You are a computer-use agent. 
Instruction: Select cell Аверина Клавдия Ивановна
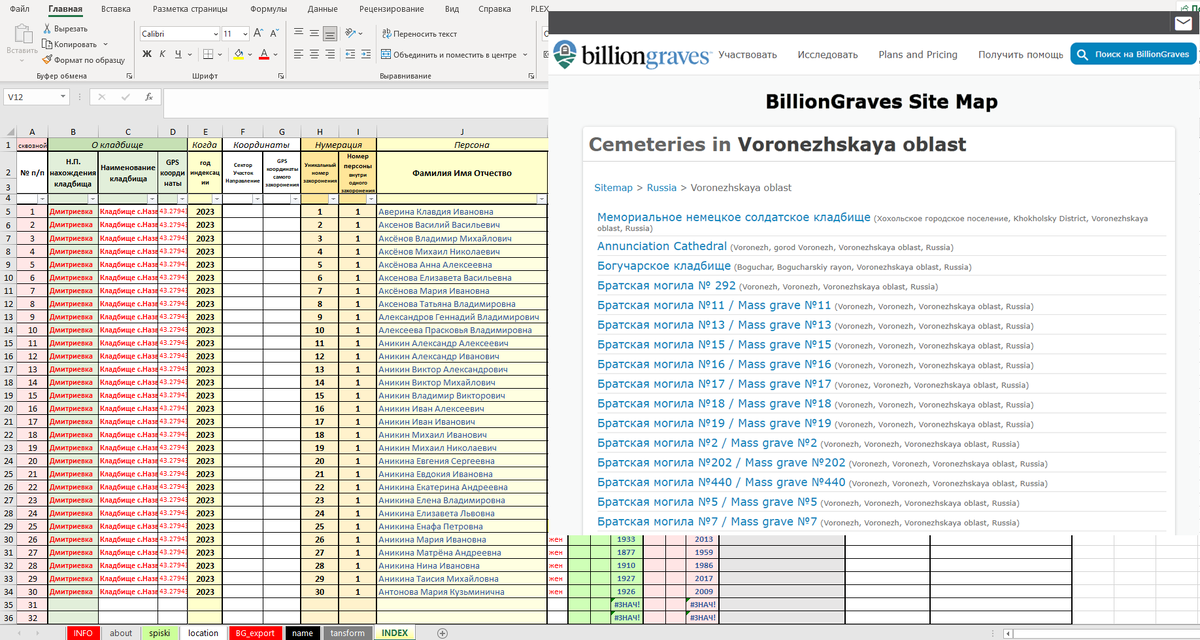[462, 212]
